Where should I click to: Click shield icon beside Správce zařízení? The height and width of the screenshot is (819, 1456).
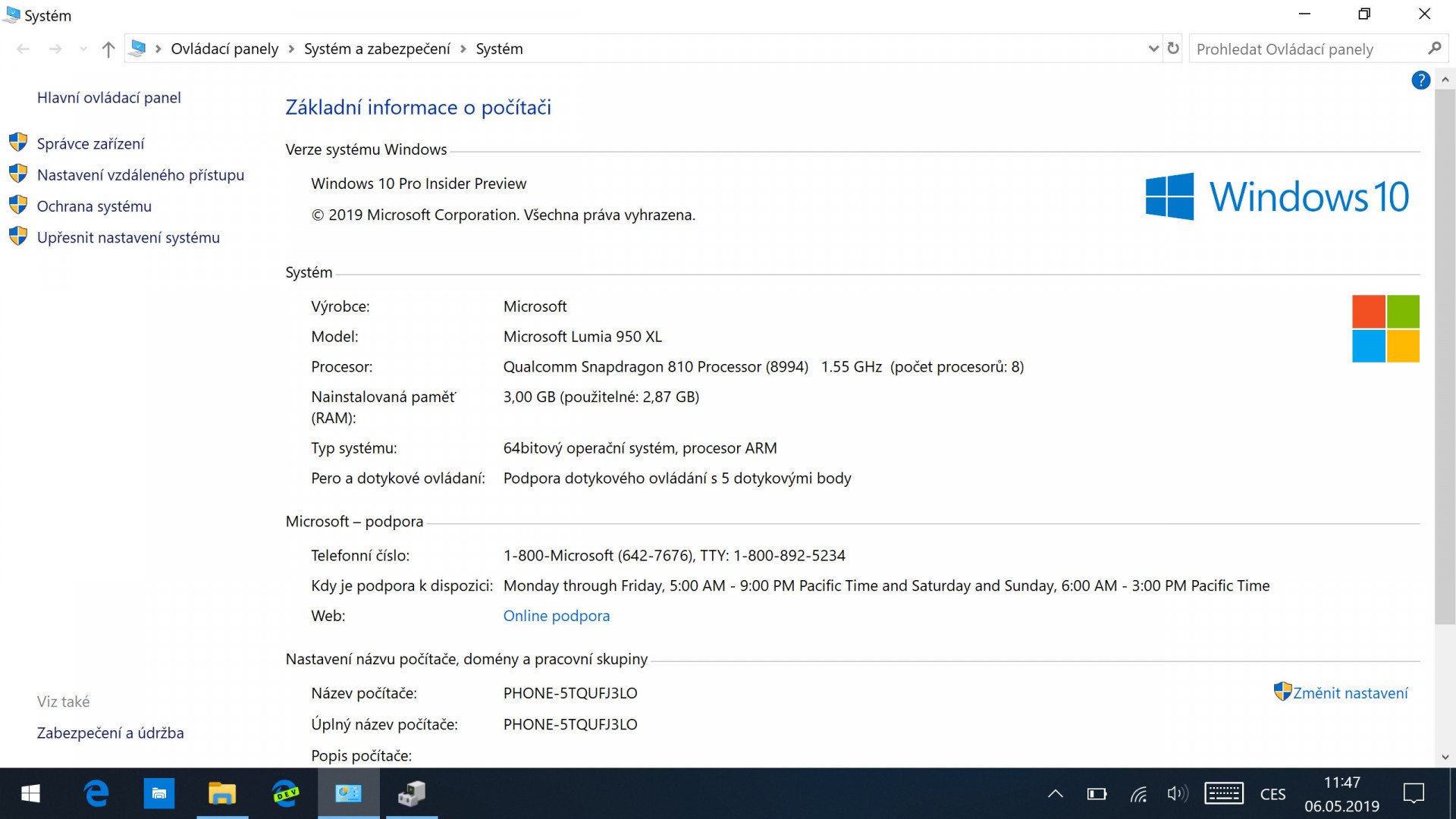coord(18,143)
